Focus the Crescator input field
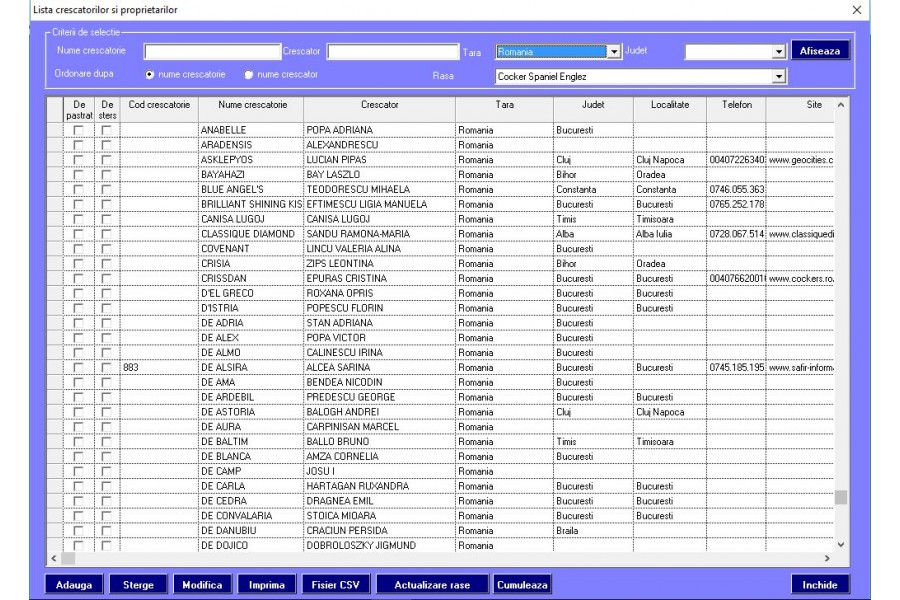Screen dimensions: 900x600 tap(393, 52)
